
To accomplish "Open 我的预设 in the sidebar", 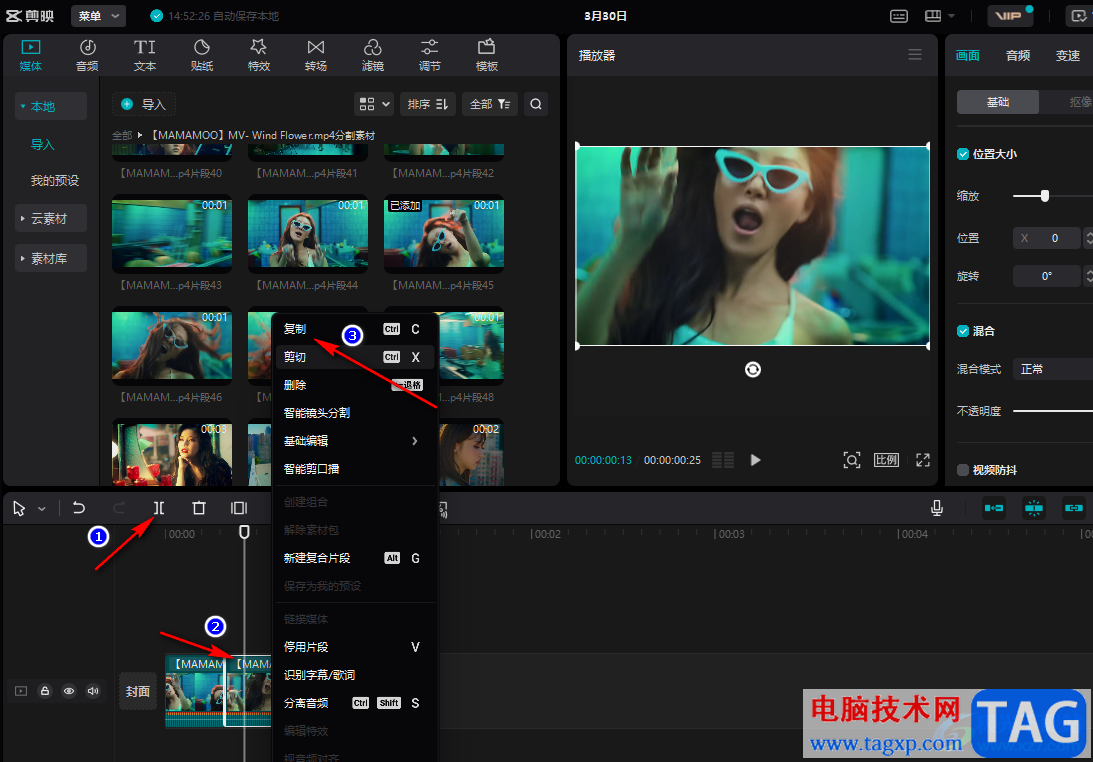I will click(x=54, y=181).
